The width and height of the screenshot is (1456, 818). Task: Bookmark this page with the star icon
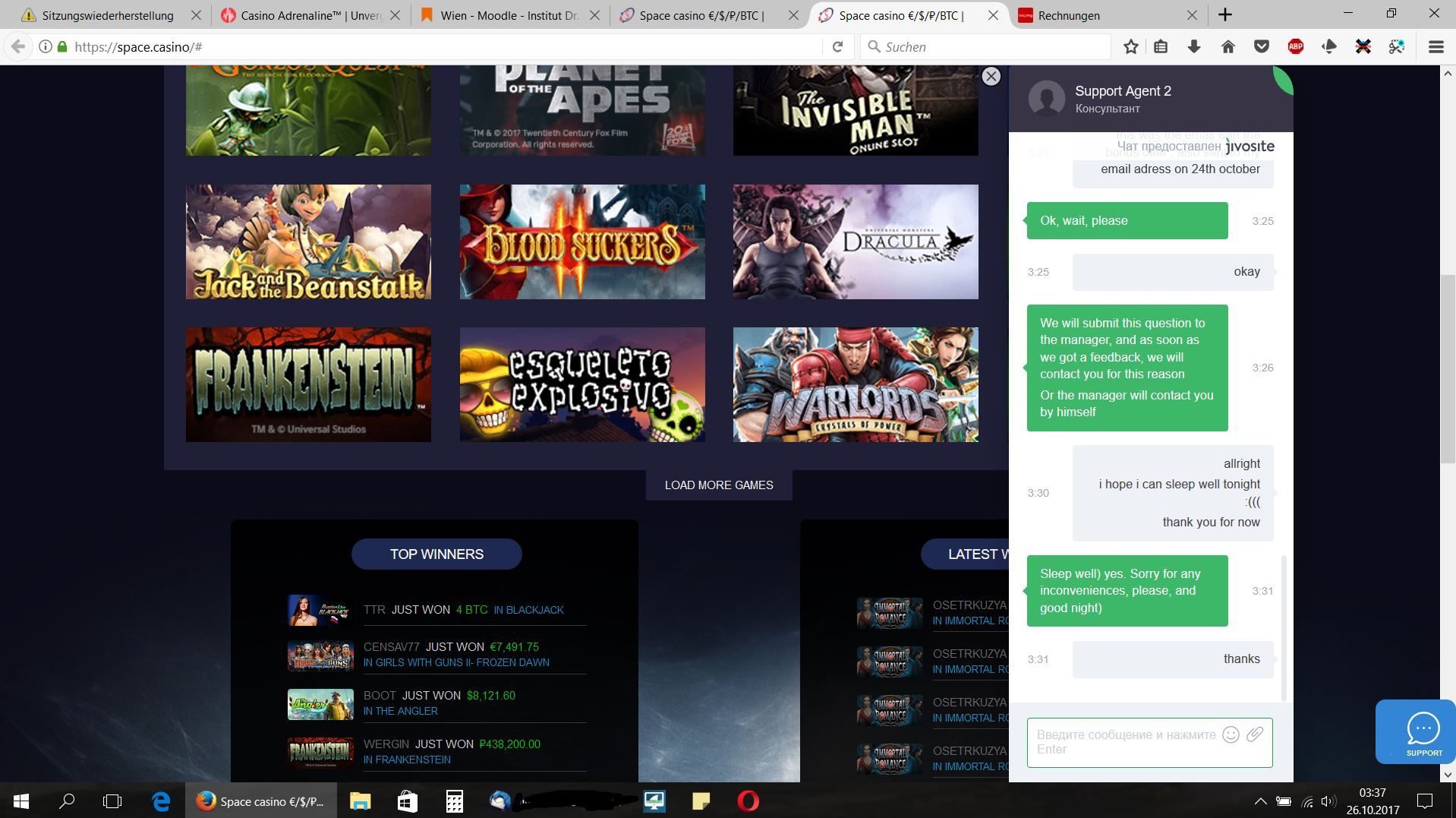[x=1130, y=47]
